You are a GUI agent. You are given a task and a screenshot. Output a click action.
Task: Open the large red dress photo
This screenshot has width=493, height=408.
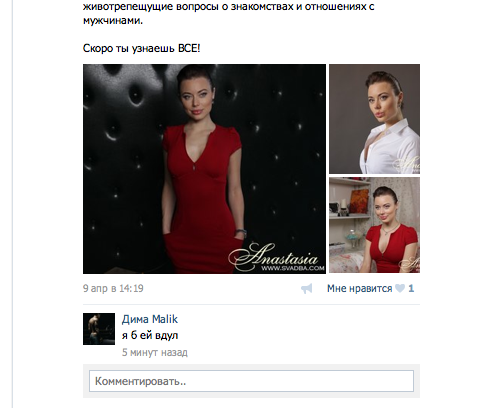point(204,169)
